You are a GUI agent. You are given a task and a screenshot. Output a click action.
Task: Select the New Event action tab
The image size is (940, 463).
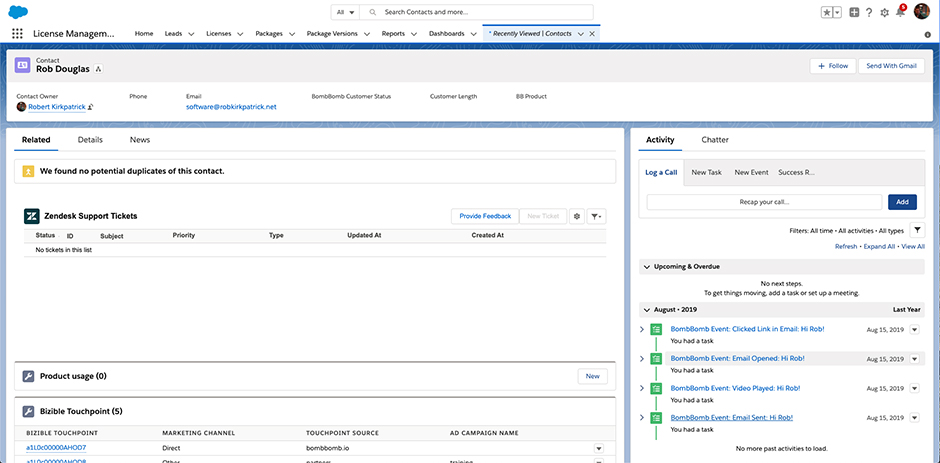pyautogui.click(x=752, y=172)
